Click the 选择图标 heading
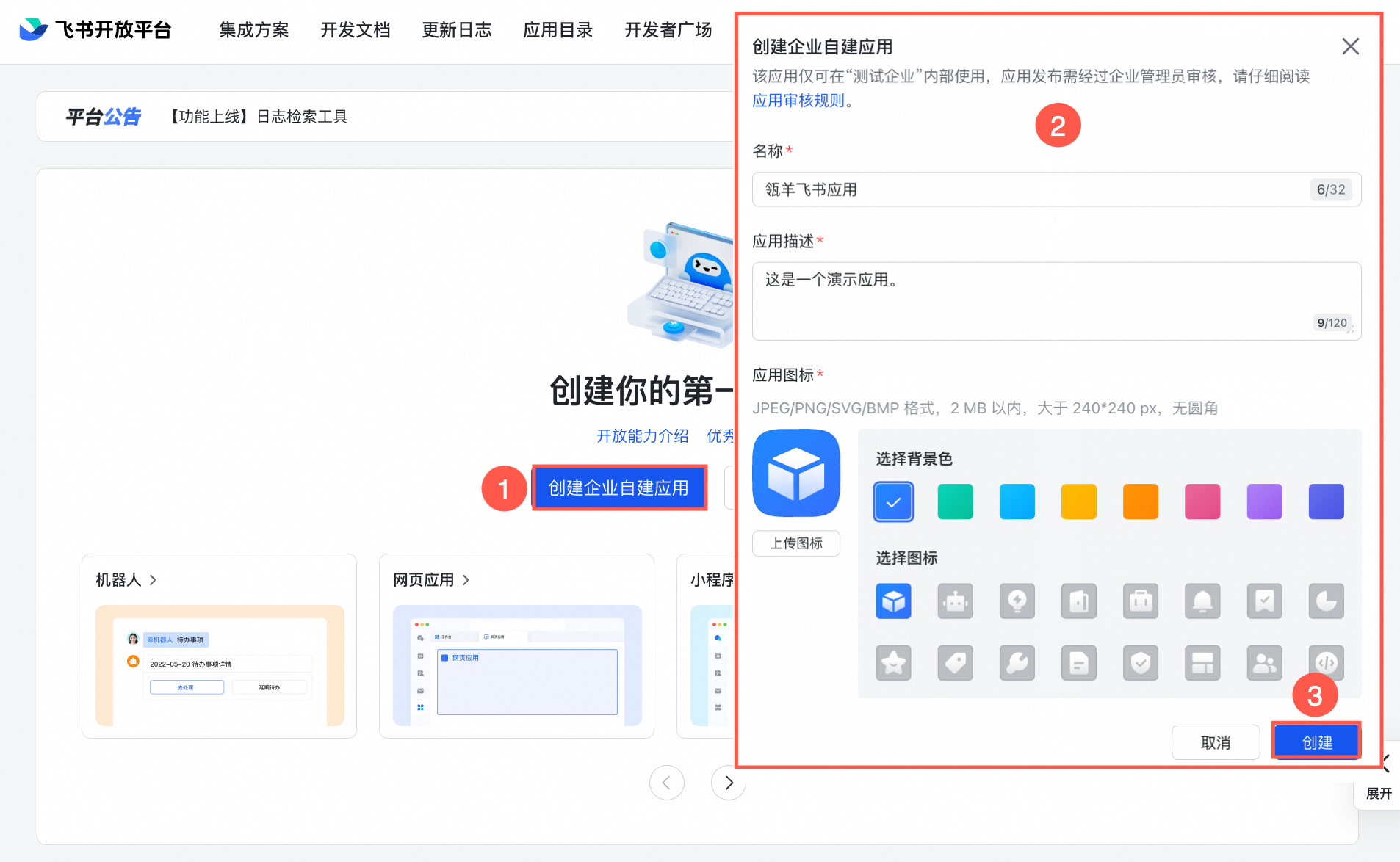The height and width of the screenshot is (862, 1400). coord(906,558)
